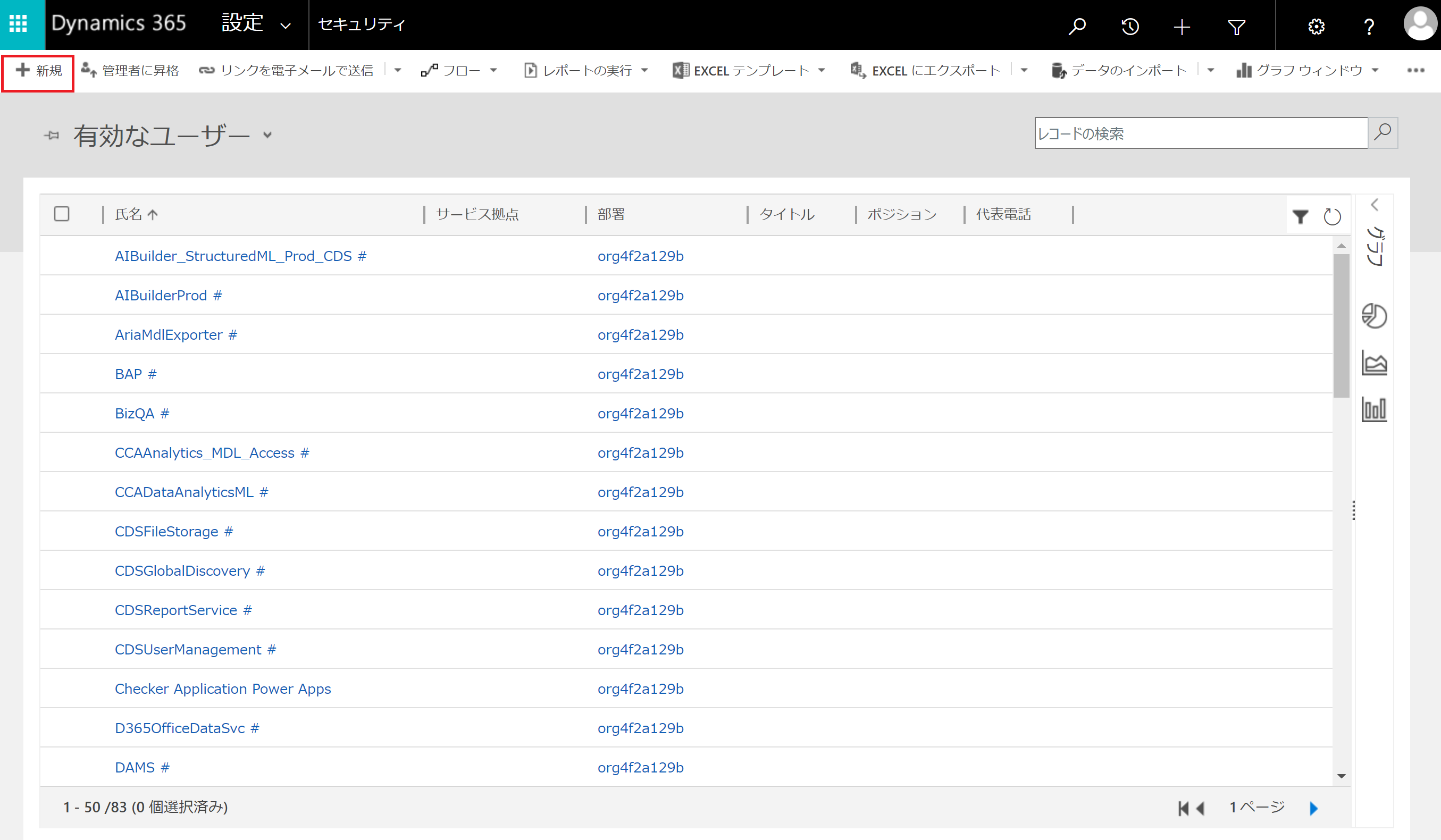The width and height of the screenshot is (1441, 840).
Task: Sort by the ポジション column header
Action: (902, 214)
